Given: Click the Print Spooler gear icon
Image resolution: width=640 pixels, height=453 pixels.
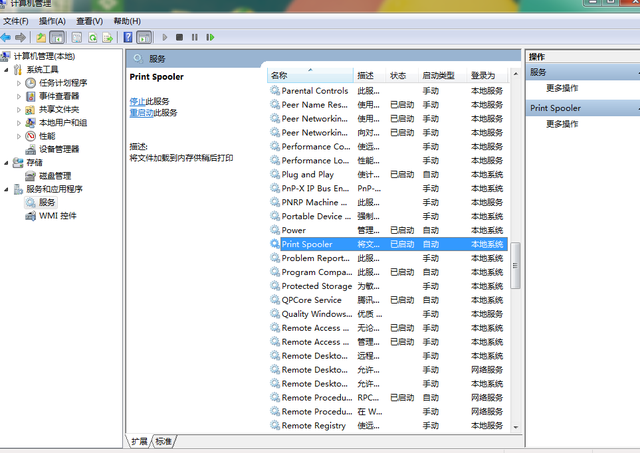Looking at the screenshot, I should coord(275,244).
